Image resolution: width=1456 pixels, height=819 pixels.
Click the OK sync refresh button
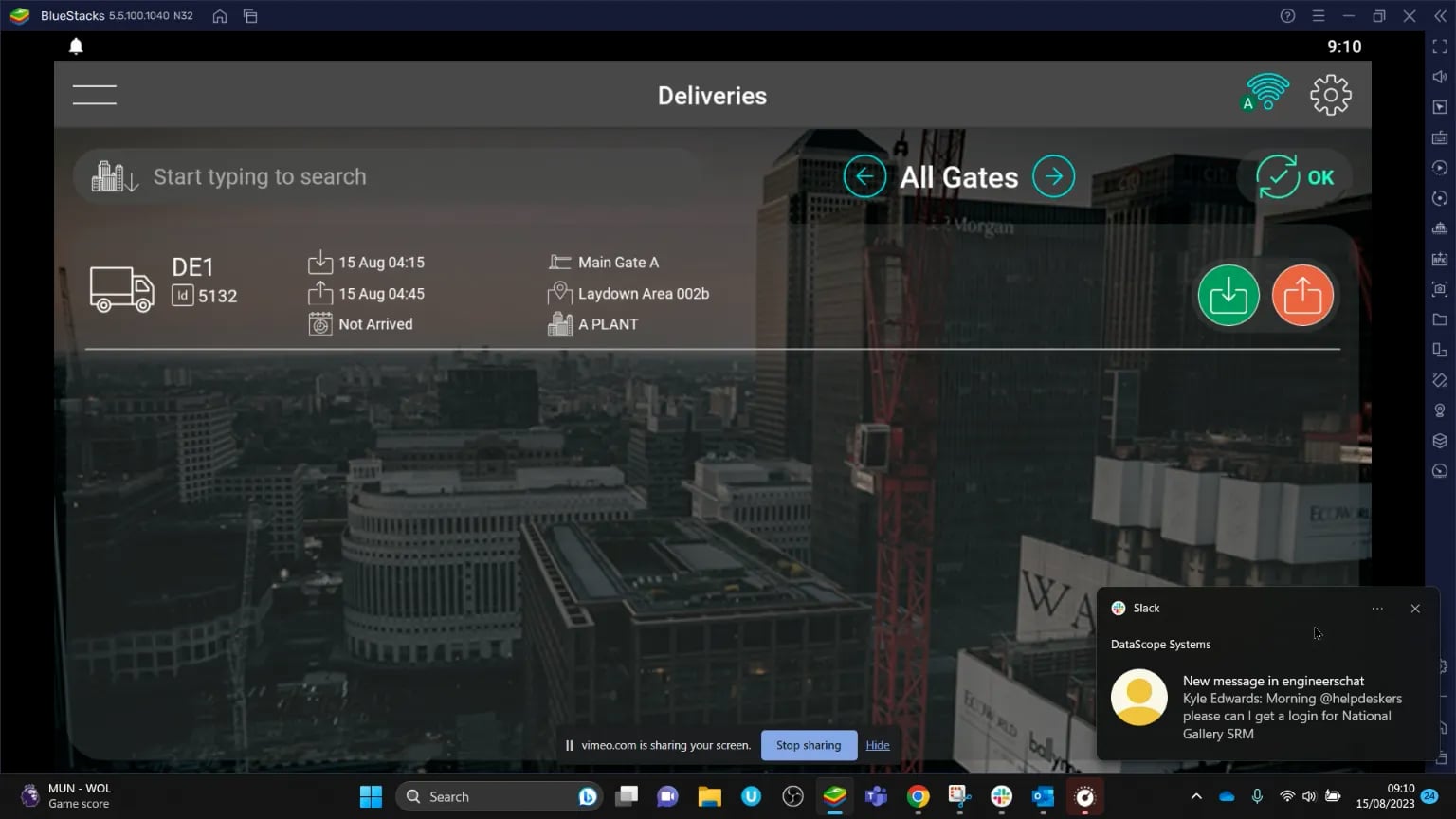tap(1295, 177)
